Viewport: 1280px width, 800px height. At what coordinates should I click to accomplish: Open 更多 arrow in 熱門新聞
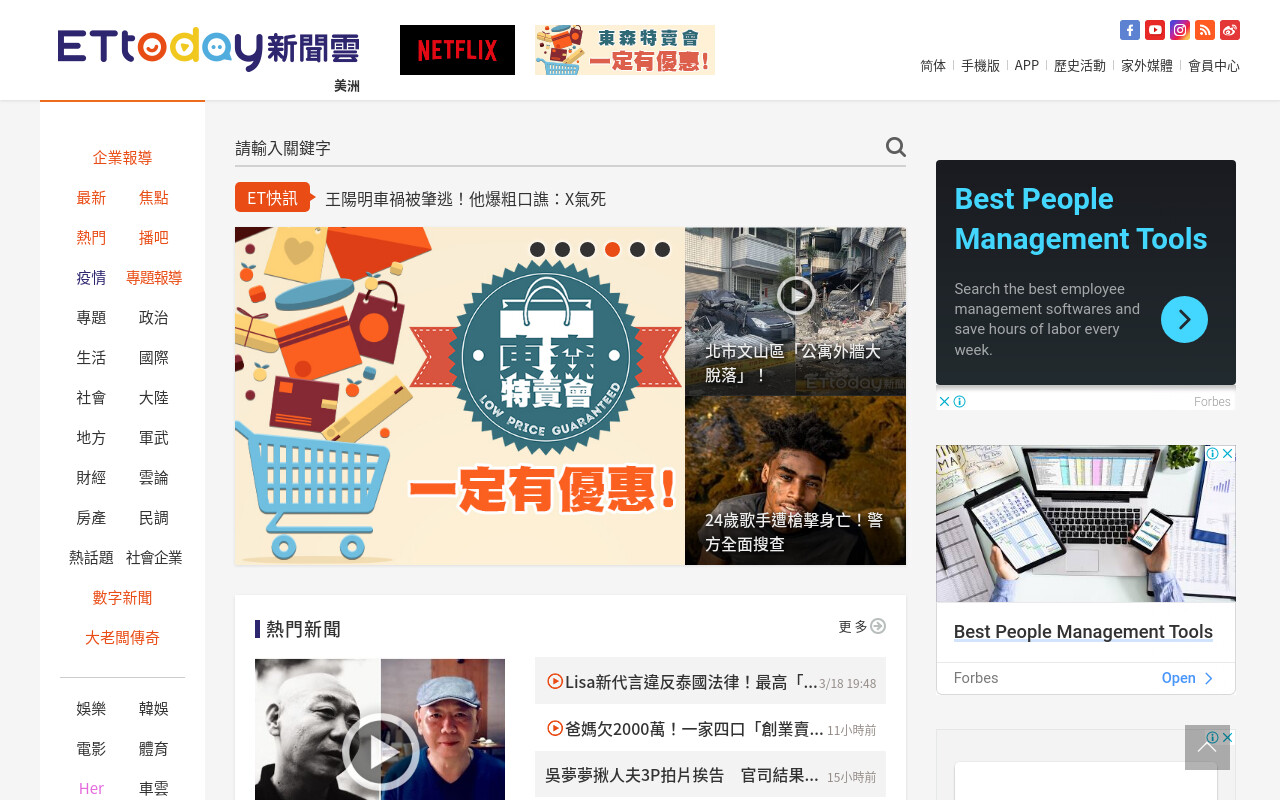(x=878, y=626)
